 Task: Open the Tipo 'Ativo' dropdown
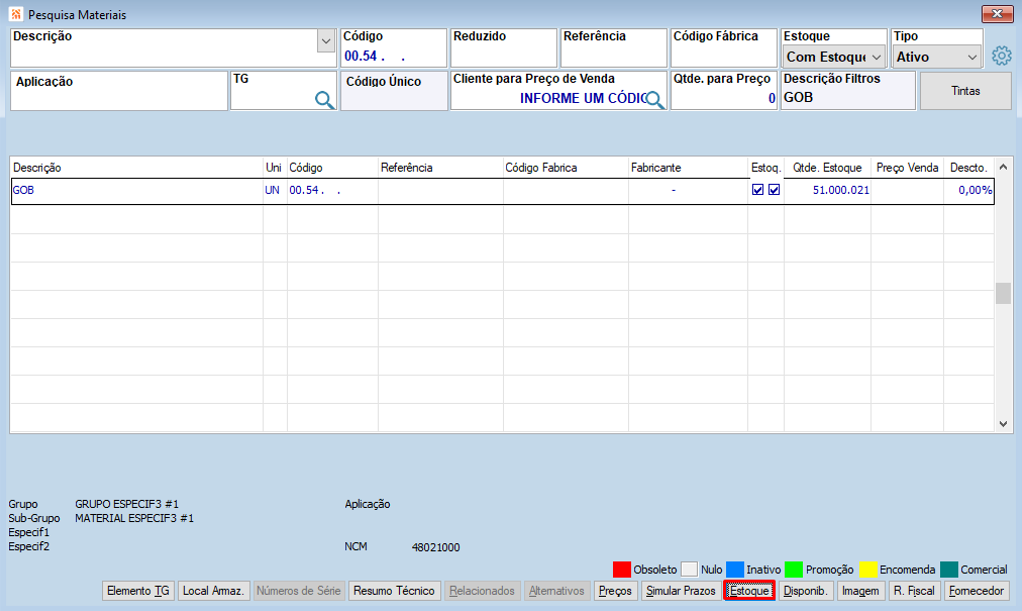(x=937, y=57)
